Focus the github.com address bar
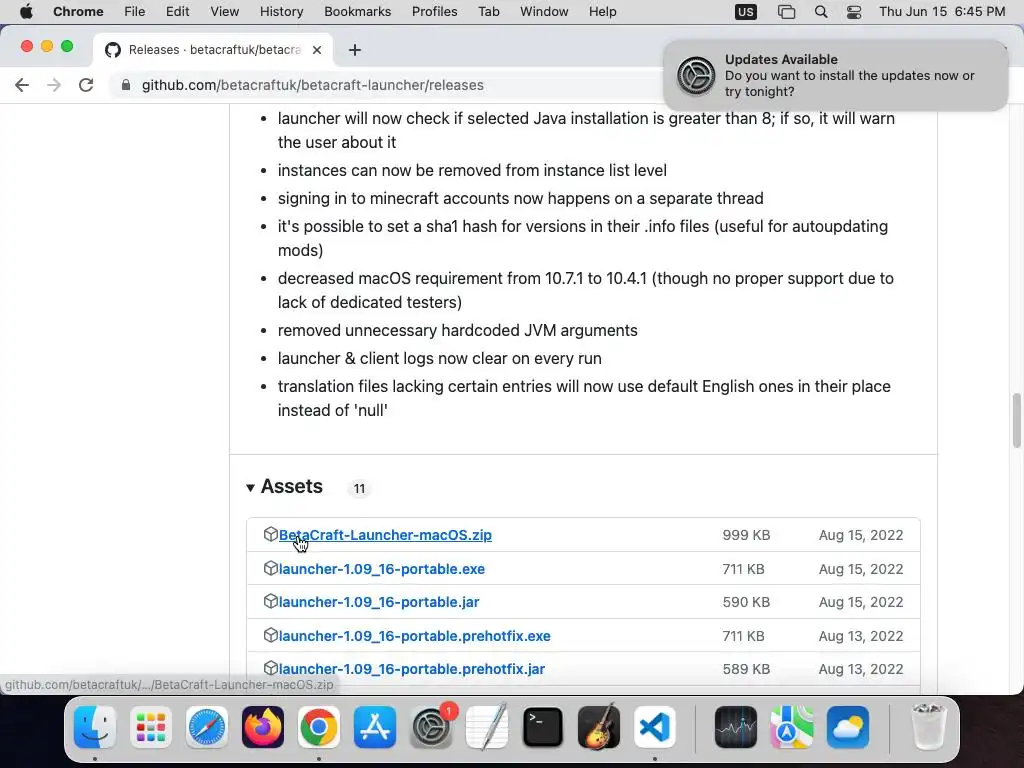Screen dimensions: 1024x768 pos(313,85)
